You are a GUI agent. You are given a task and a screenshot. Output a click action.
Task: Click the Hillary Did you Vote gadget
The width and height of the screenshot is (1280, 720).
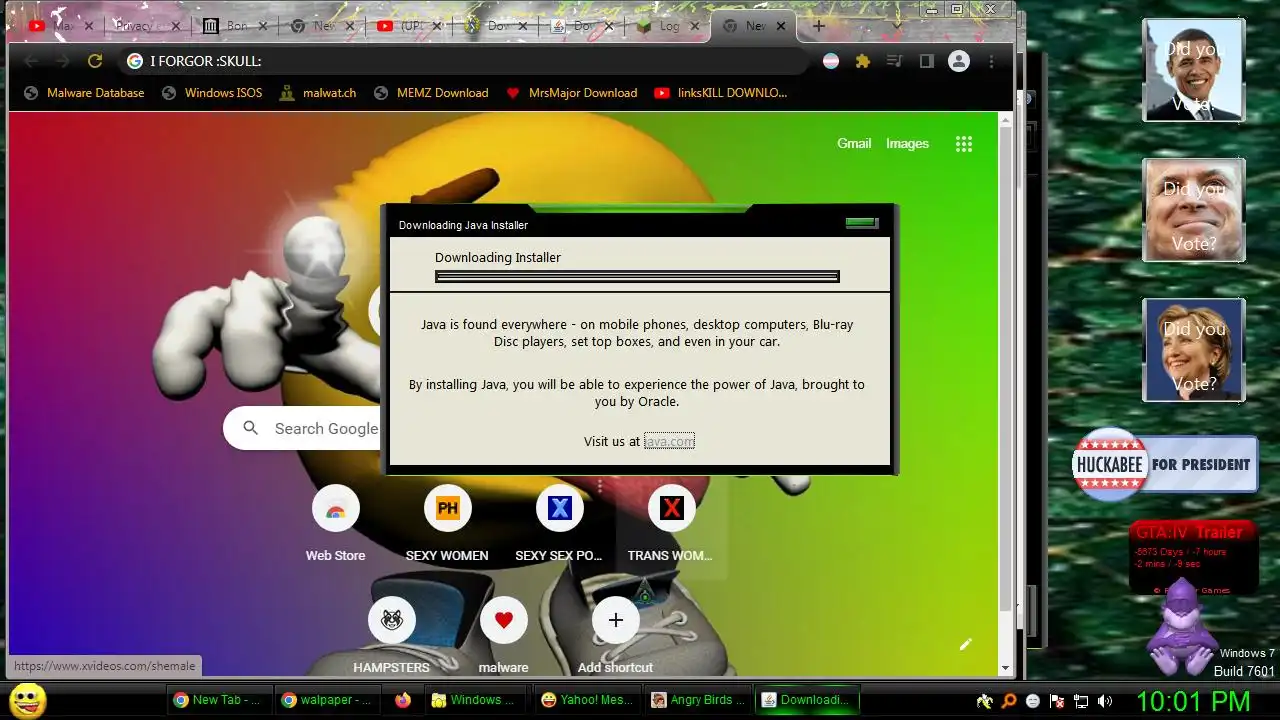(x=1194, y=350)
